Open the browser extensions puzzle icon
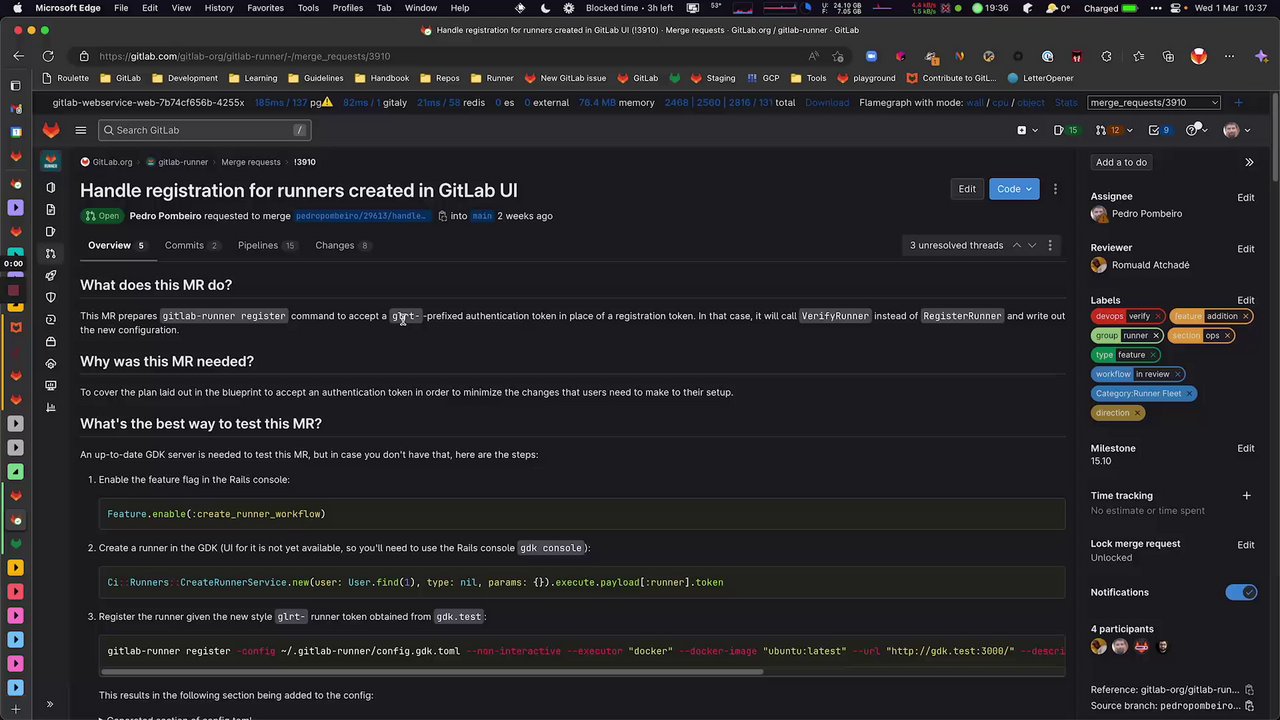1280x720 pixels. 1106,56
